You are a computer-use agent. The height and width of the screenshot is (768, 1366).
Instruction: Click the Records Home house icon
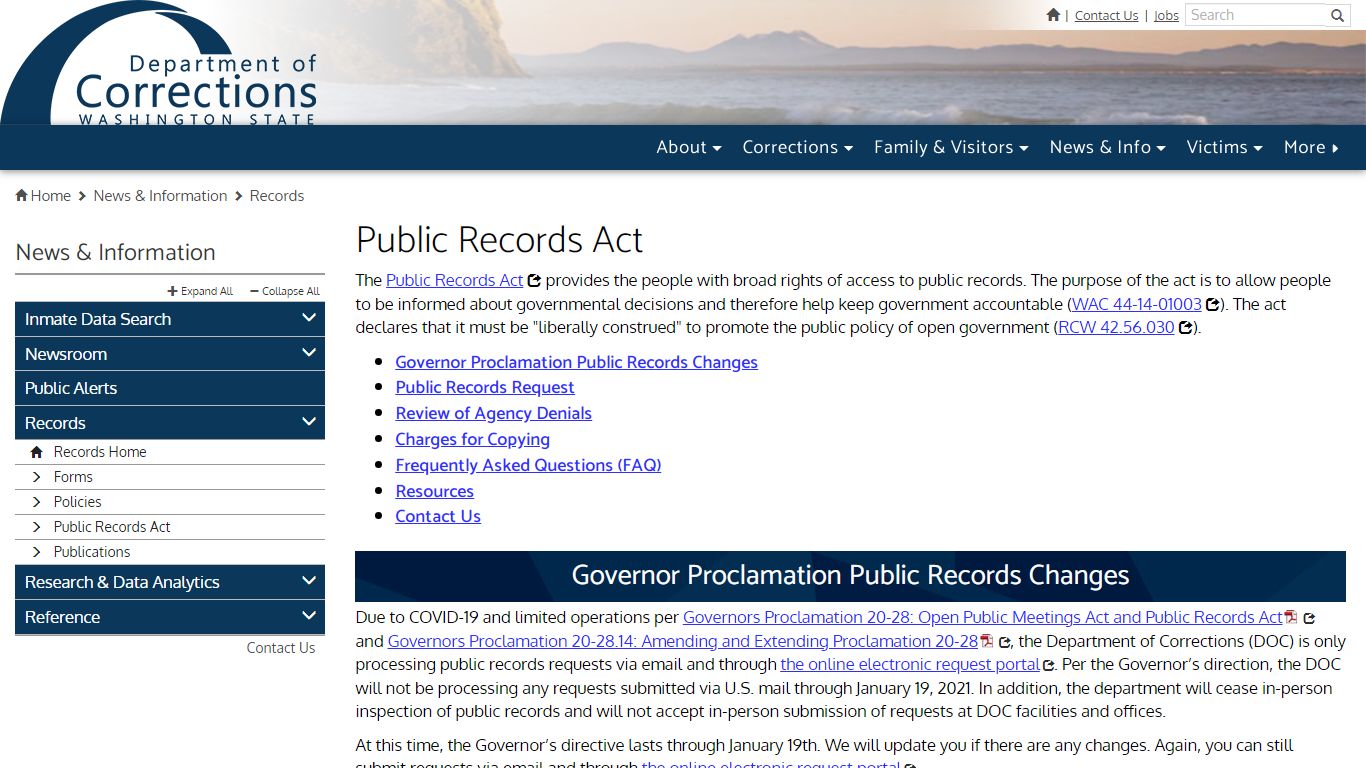point(37,452)
